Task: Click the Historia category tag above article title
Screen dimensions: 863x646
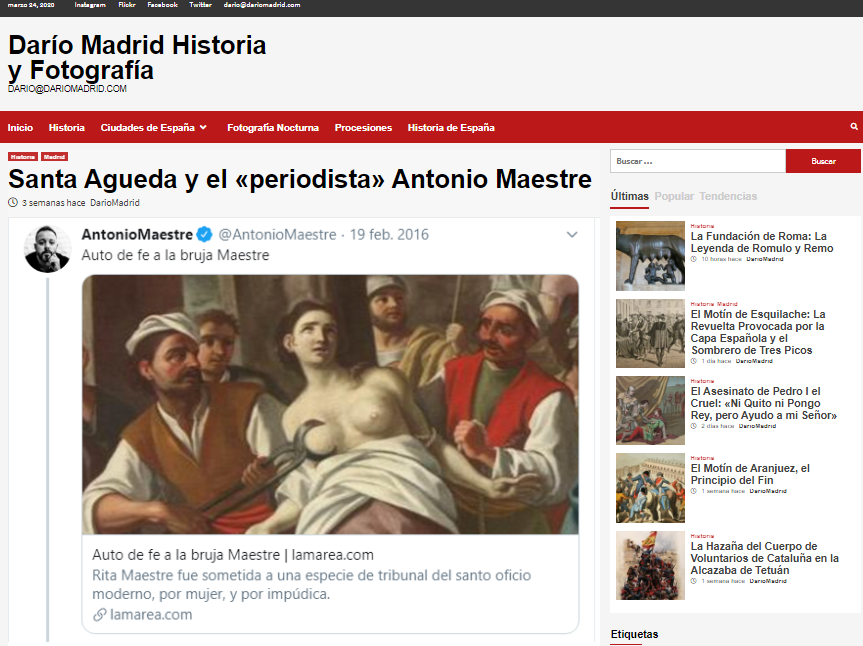Action: tap(23, 157)
